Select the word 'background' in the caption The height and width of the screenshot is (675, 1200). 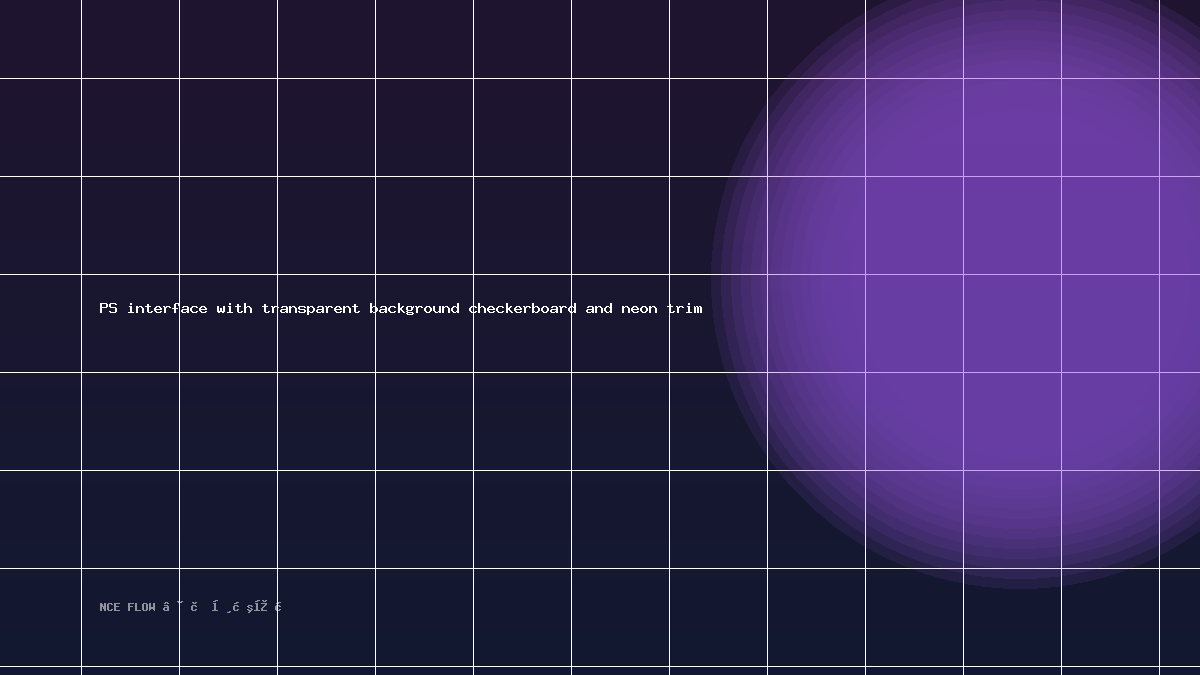point(414,308)
